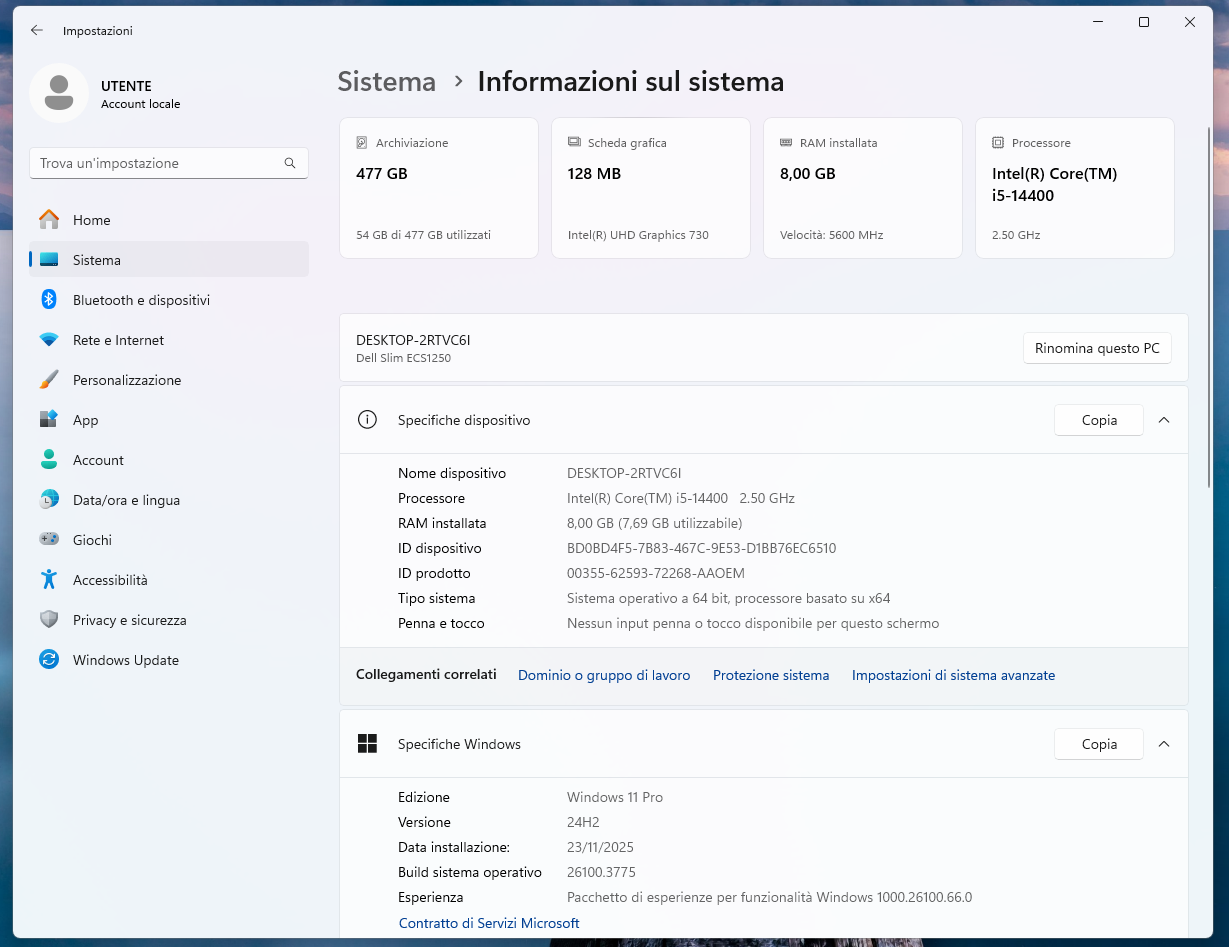Click the back arrow in Impostazioni title bar
1229x947 pixels.
37,30
